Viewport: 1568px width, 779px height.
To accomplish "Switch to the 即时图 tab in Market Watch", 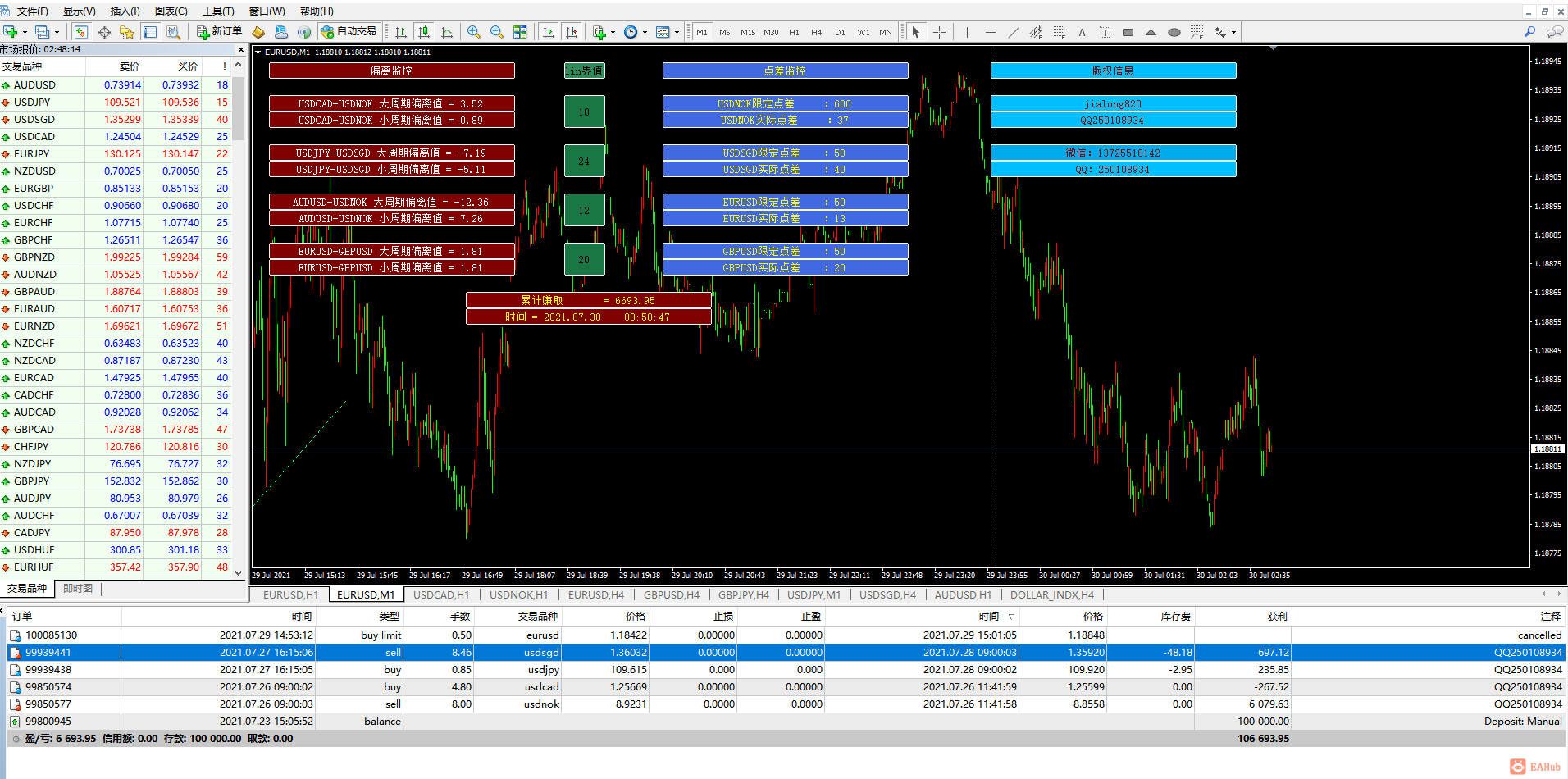I will (78, 588).
